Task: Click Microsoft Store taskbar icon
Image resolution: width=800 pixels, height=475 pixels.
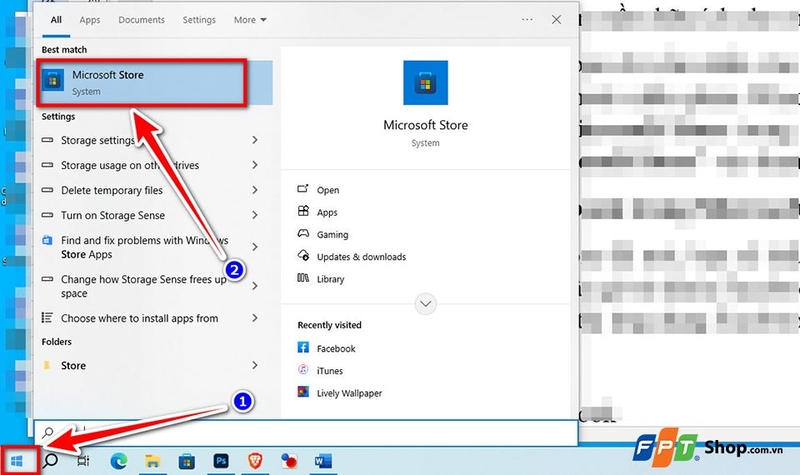Action: click(x=187, y=462)
